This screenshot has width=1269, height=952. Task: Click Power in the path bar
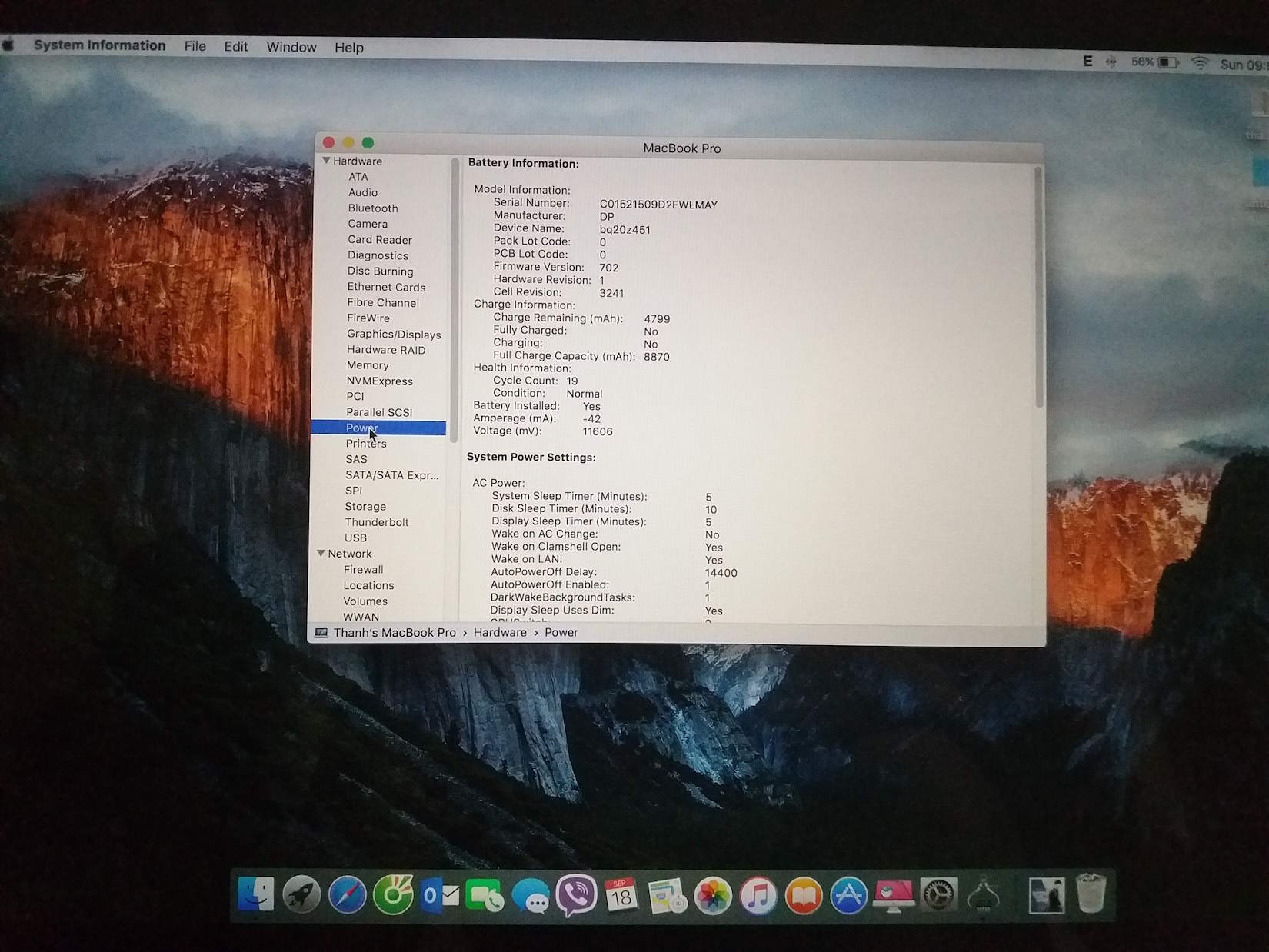point(561,632)
